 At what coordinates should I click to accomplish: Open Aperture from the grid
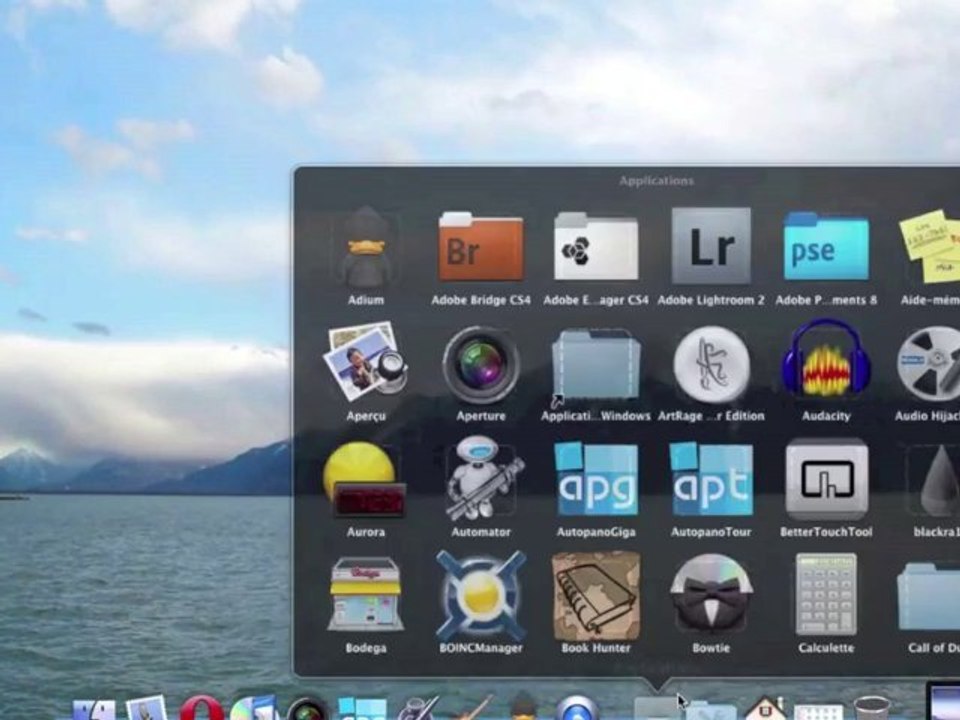tap(481, 364)
